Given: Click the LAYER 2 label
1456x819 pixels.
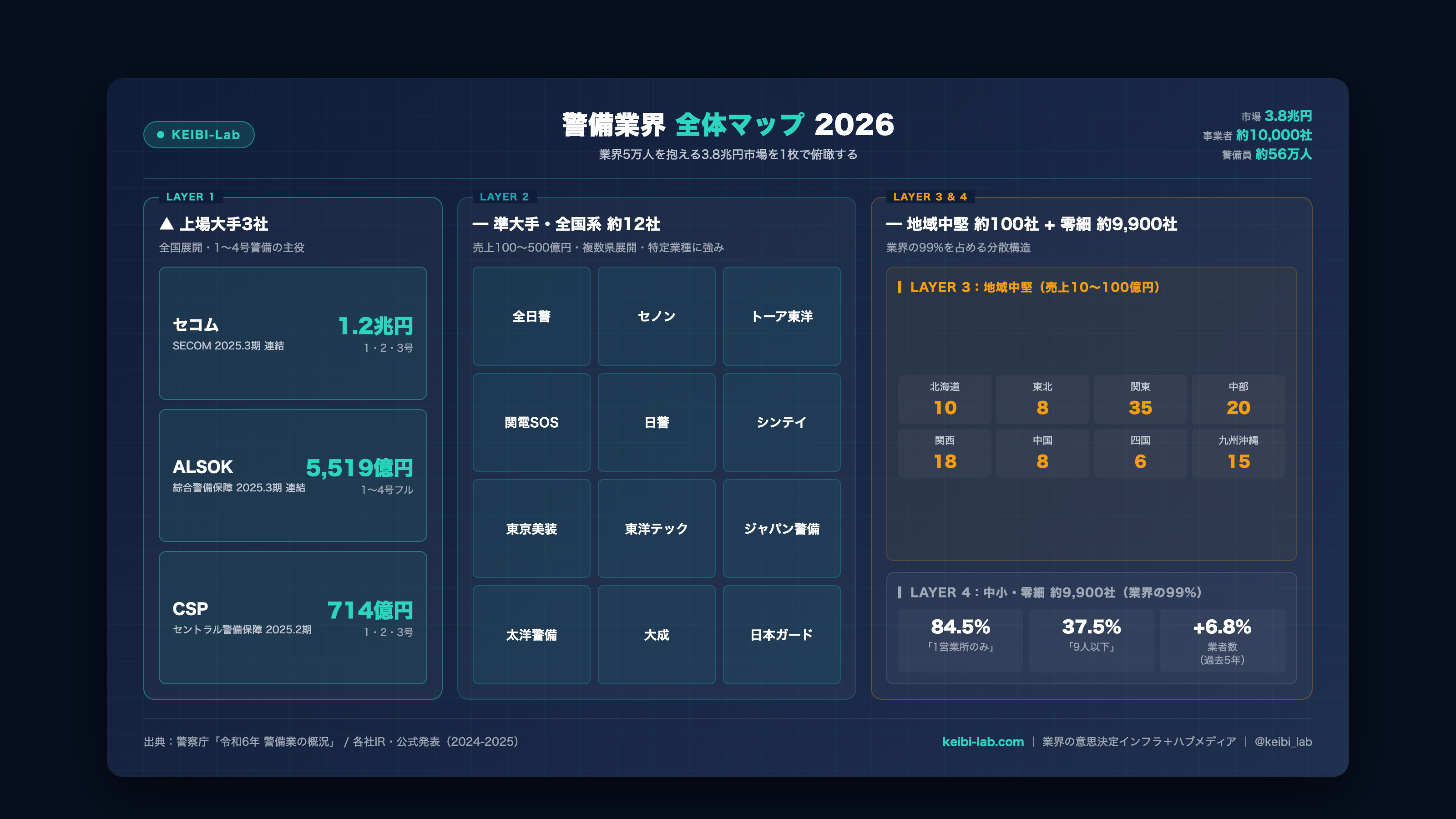Looking at the screenshot, I should click(504, 197).
